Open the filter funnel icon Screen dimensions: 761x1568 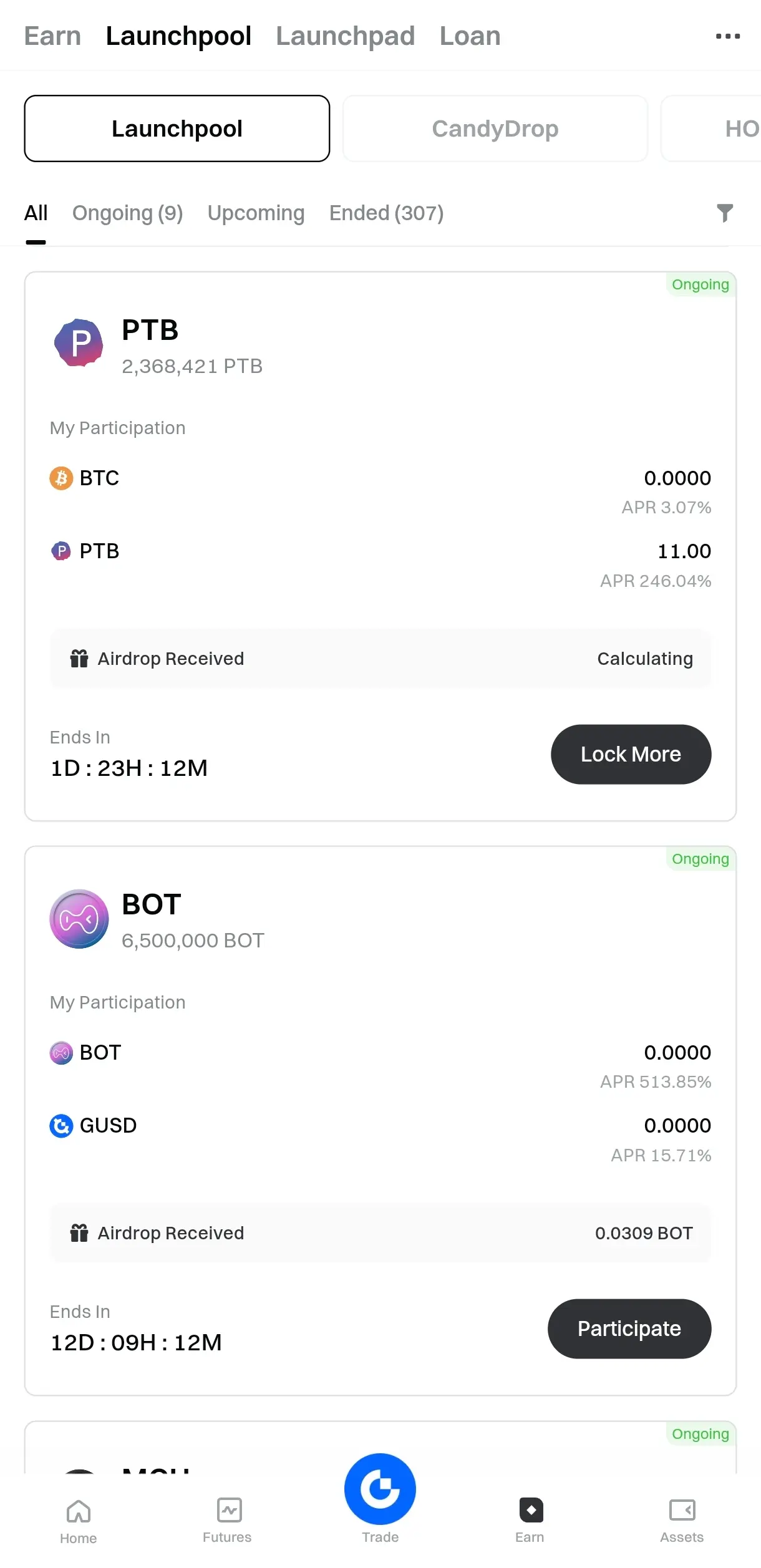coord(725,213)
